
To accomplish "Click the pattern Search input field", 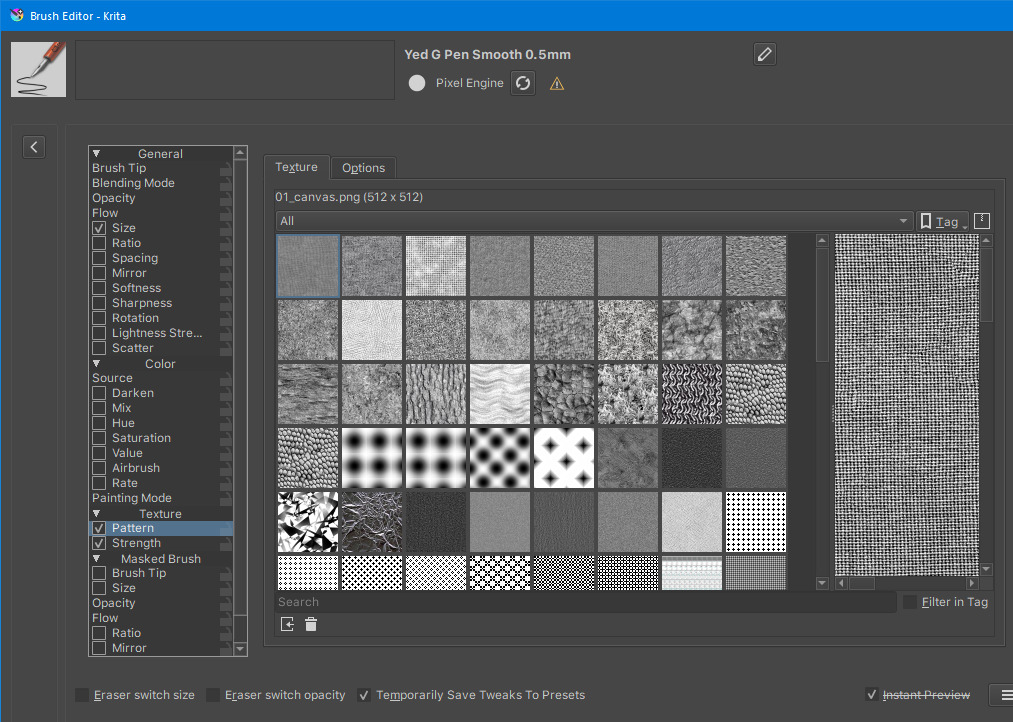I will pyautogui.click(x=585, y=602).
